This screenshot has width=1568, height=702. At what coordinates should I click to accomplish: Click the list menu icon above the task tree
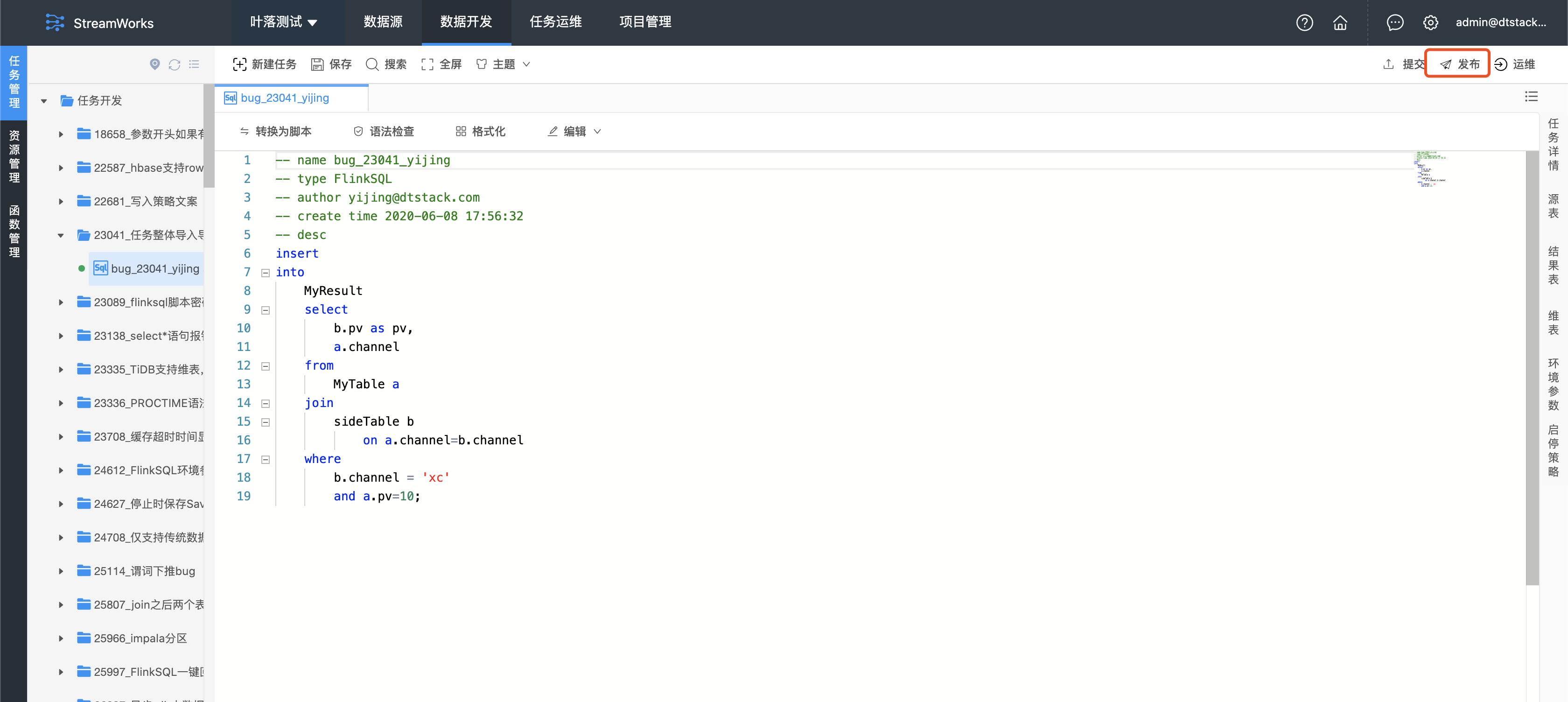(x=194, y=64)
